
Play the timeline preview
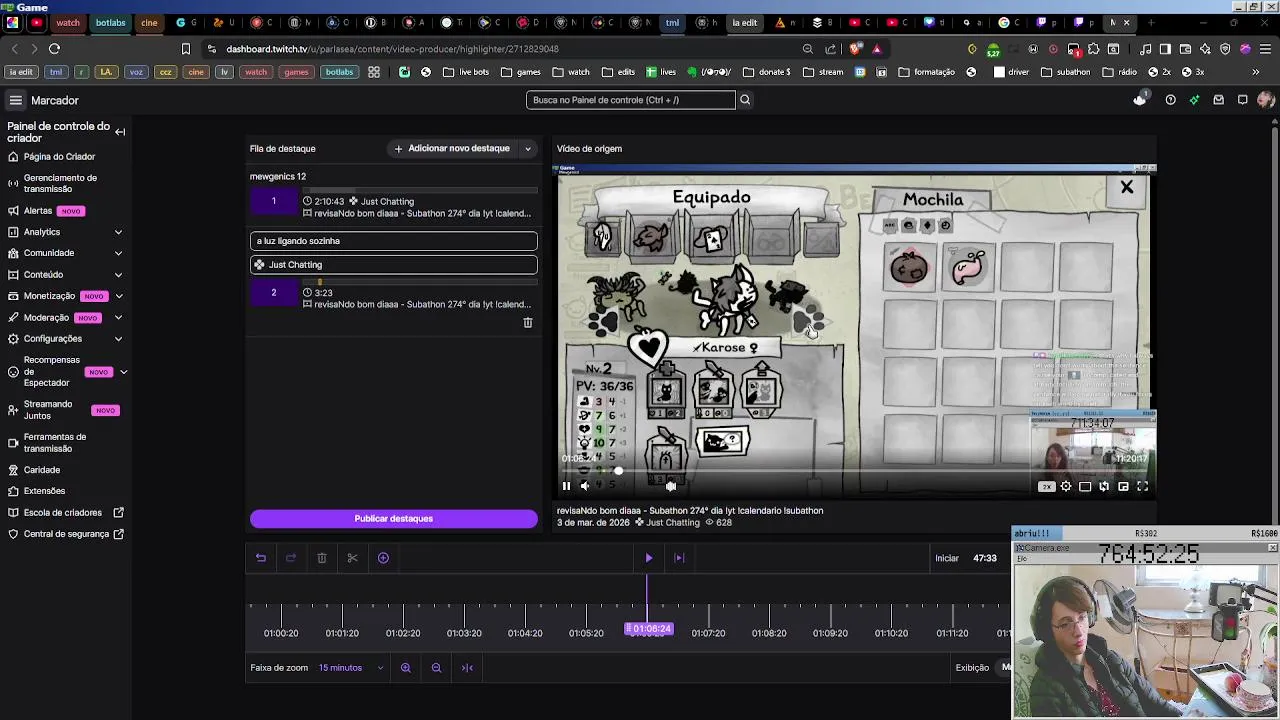pos(648,558)
